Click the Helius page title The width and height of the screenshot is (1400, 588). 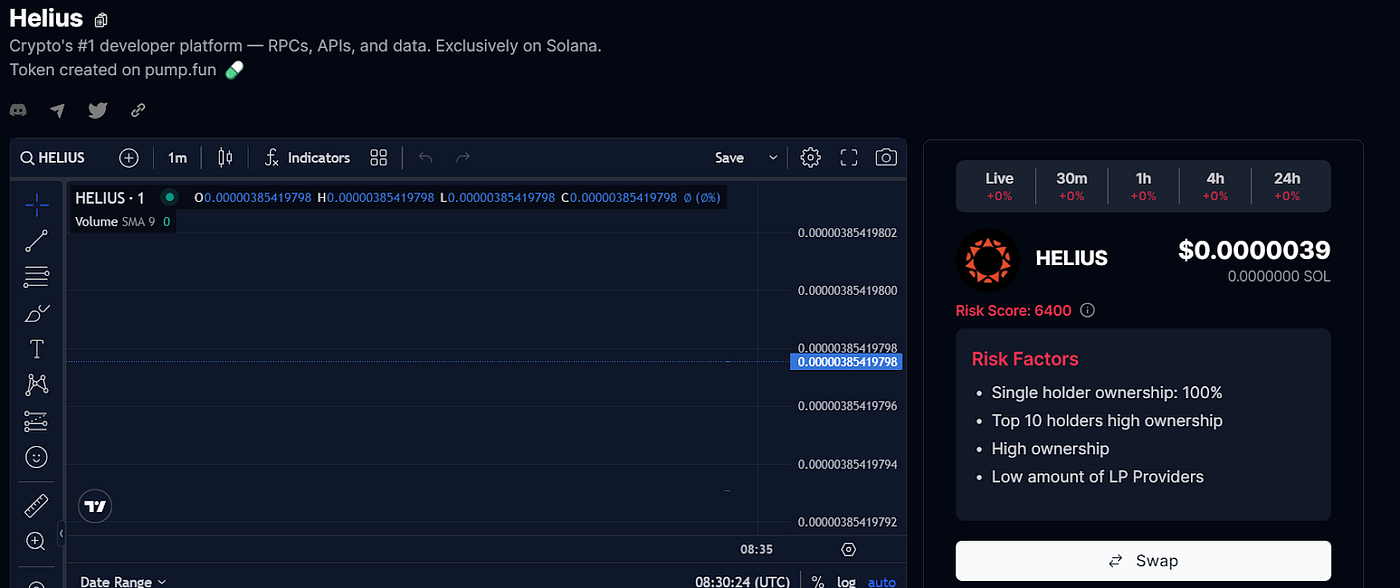[x=46, y=19]
